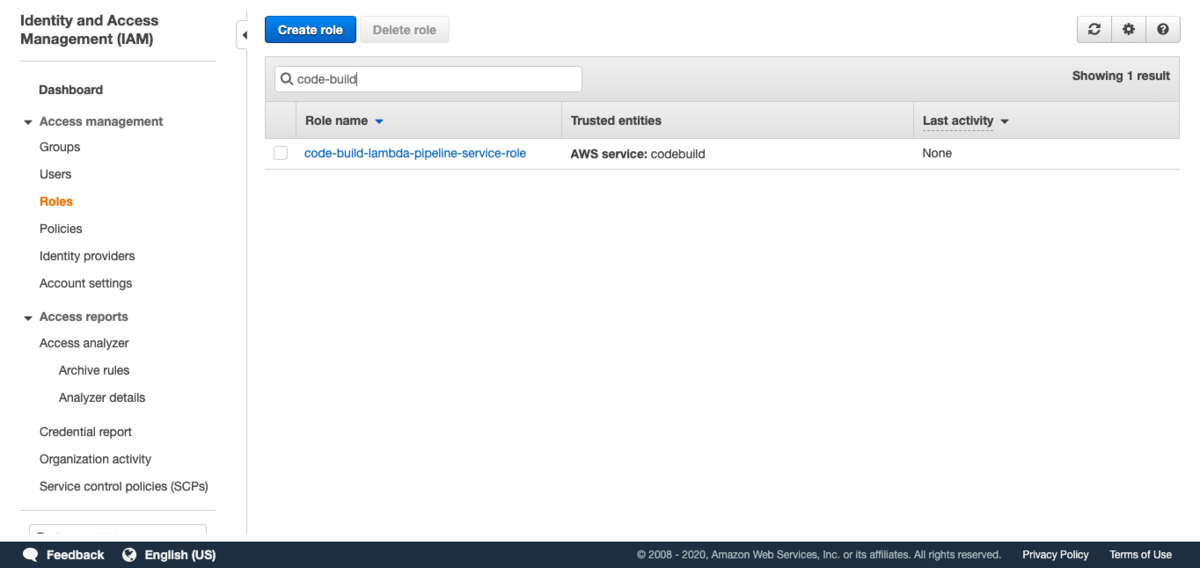Go to Groups in sidebar

point(60,147)
